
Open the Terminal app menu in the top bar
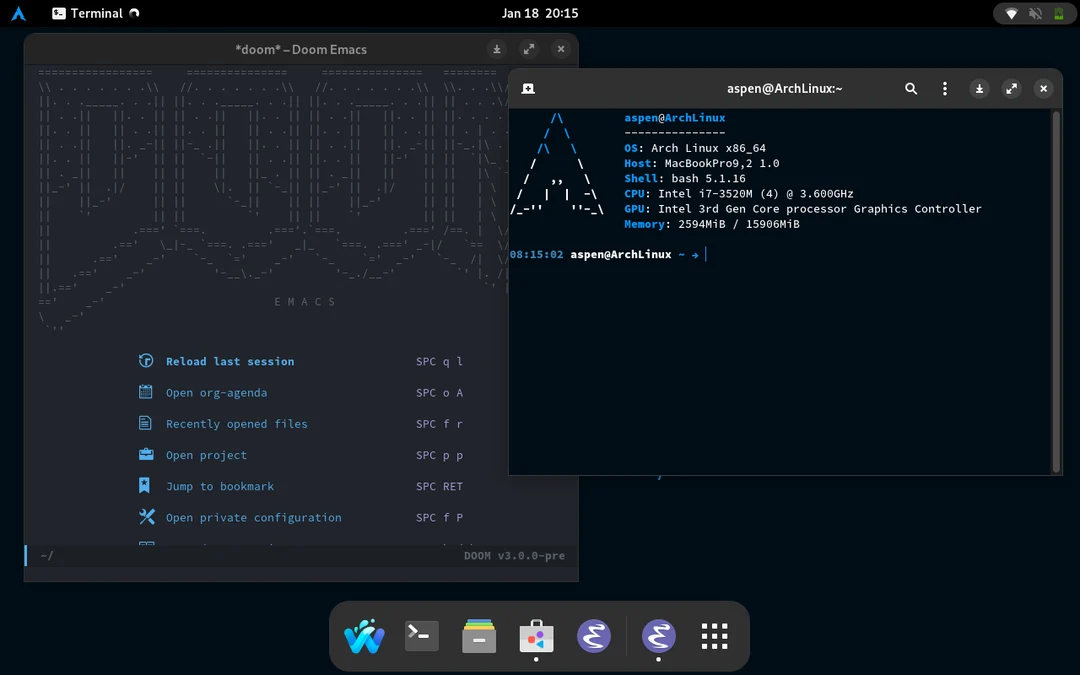(88, 13)
